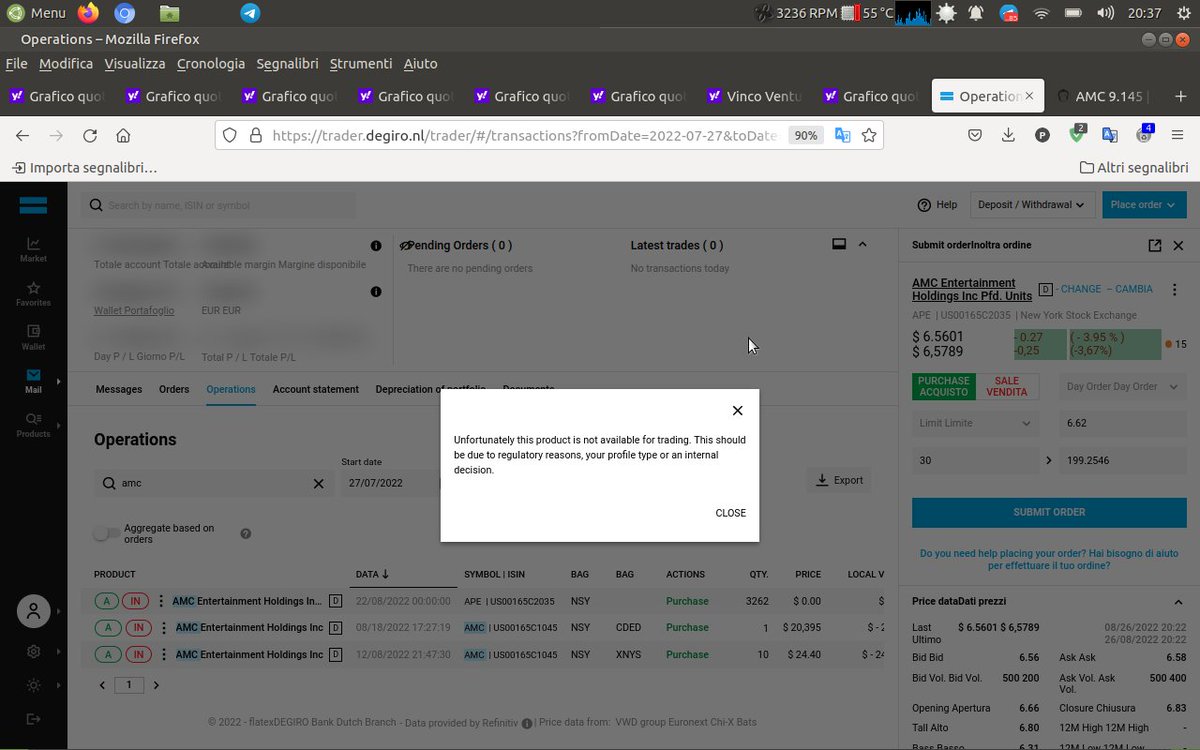Open the Cronologia menu
The height and width of the screenshot is (750, 1200).
click(211, 63)
